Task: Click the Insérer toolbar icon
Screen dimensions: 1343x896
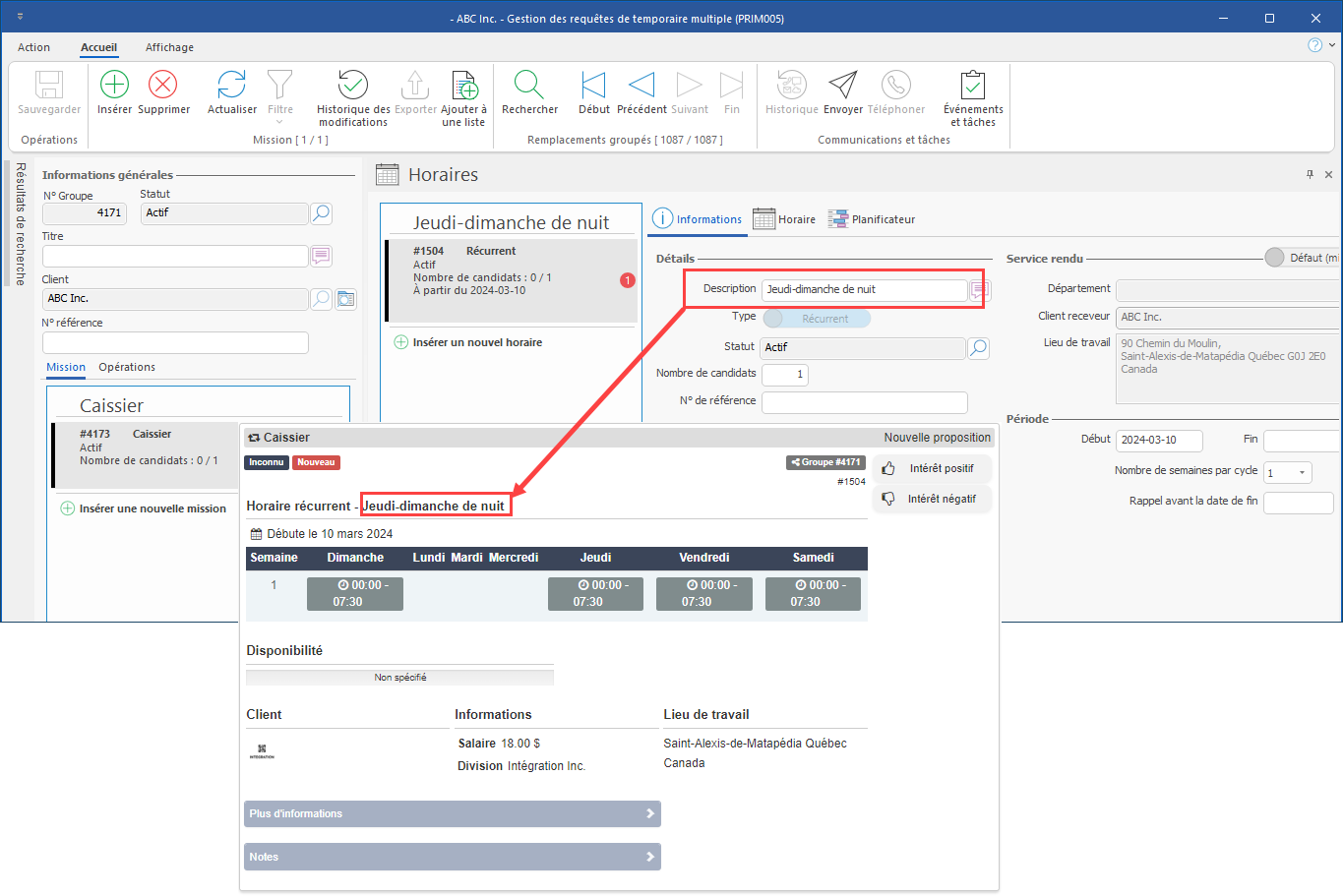Action: [114, 86]
